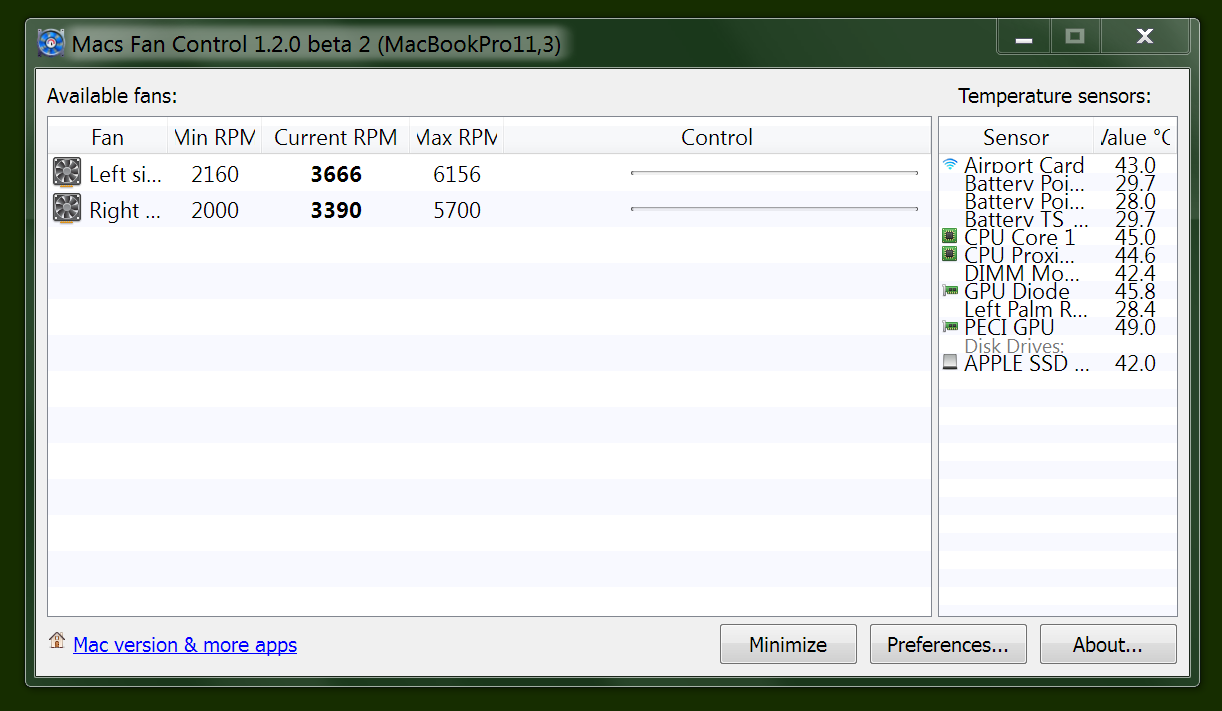Click the 5700 max RPM value
This screenshot has width=1222, height=711.
pos(457,210)
